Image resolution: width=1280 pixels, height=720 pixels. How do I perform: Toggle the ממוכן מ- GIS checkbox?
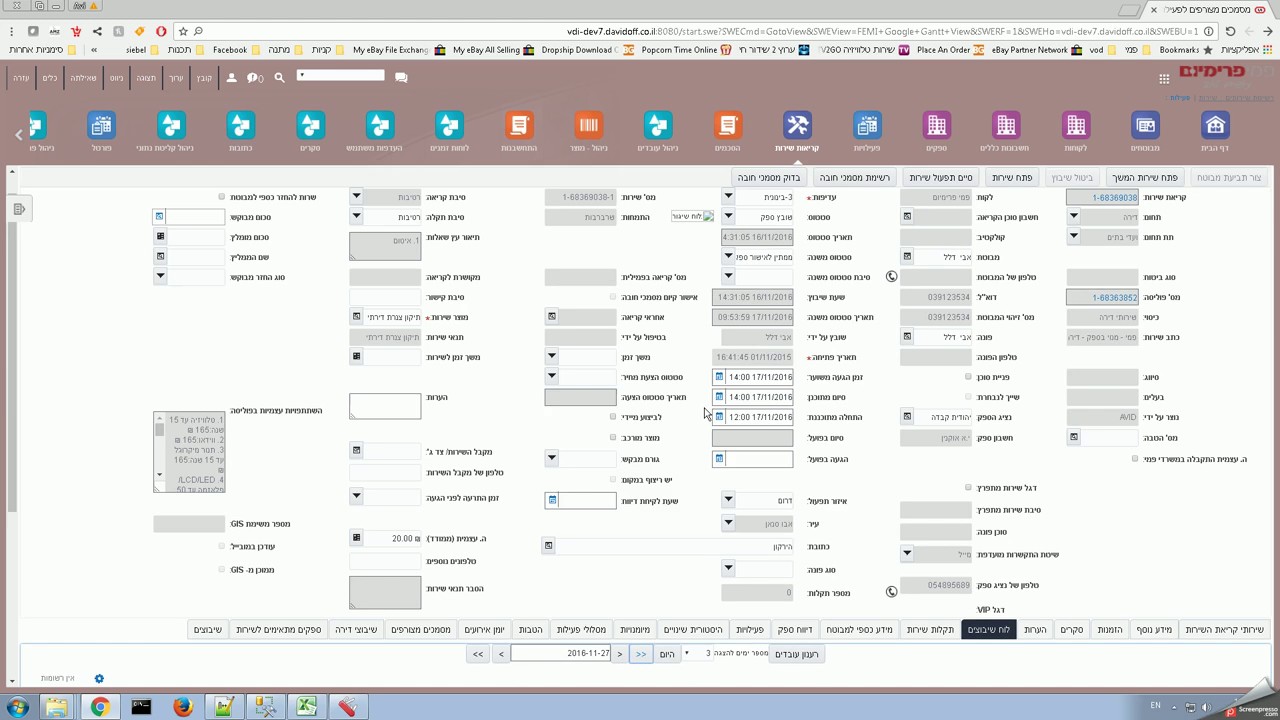point(221,569)
